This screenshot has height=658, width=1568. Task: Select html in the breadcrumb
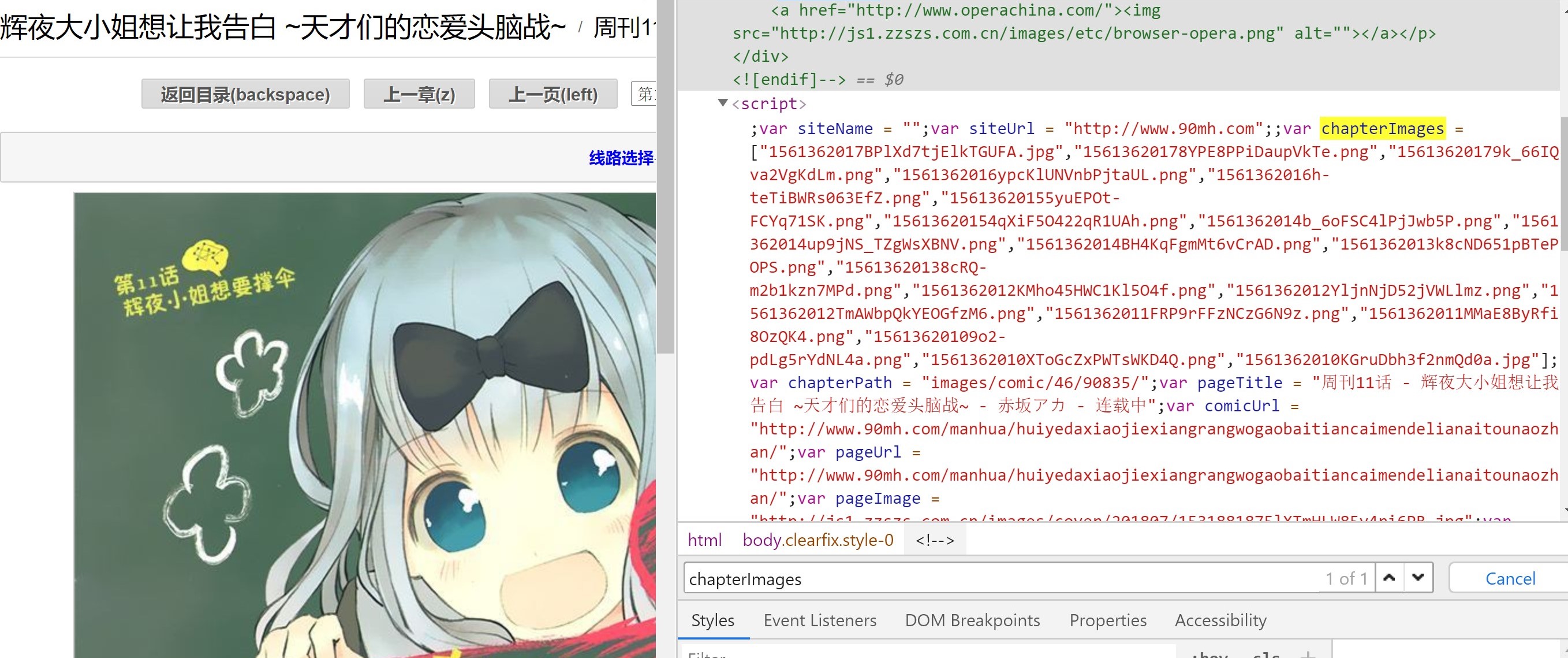point(704,540)
